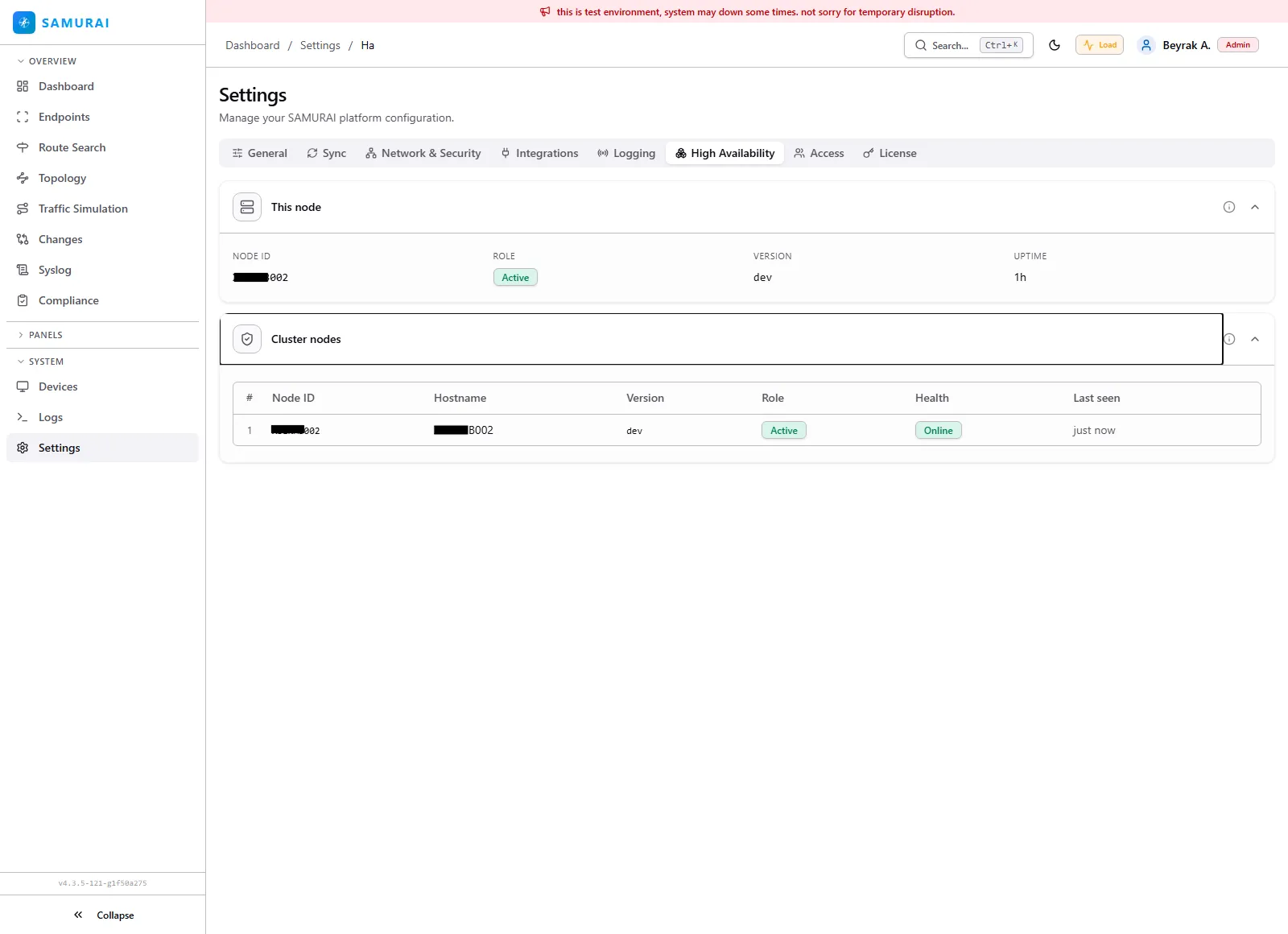
Task: Collapse the SYSTEM sidebar section
Action: [x=40, y=362]
